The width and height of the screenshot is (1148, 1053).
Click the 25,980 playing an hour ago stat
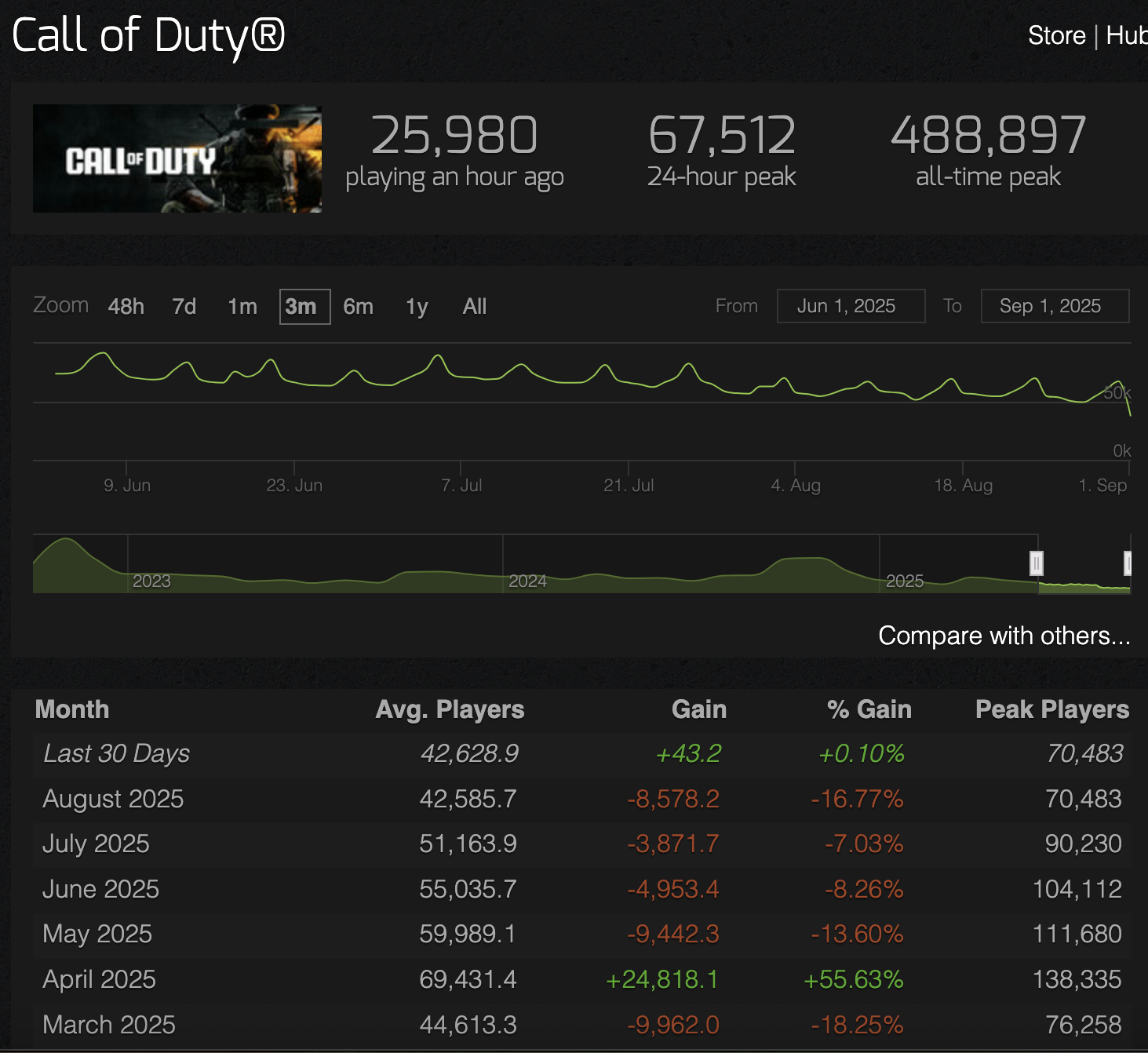click(454, 152)
